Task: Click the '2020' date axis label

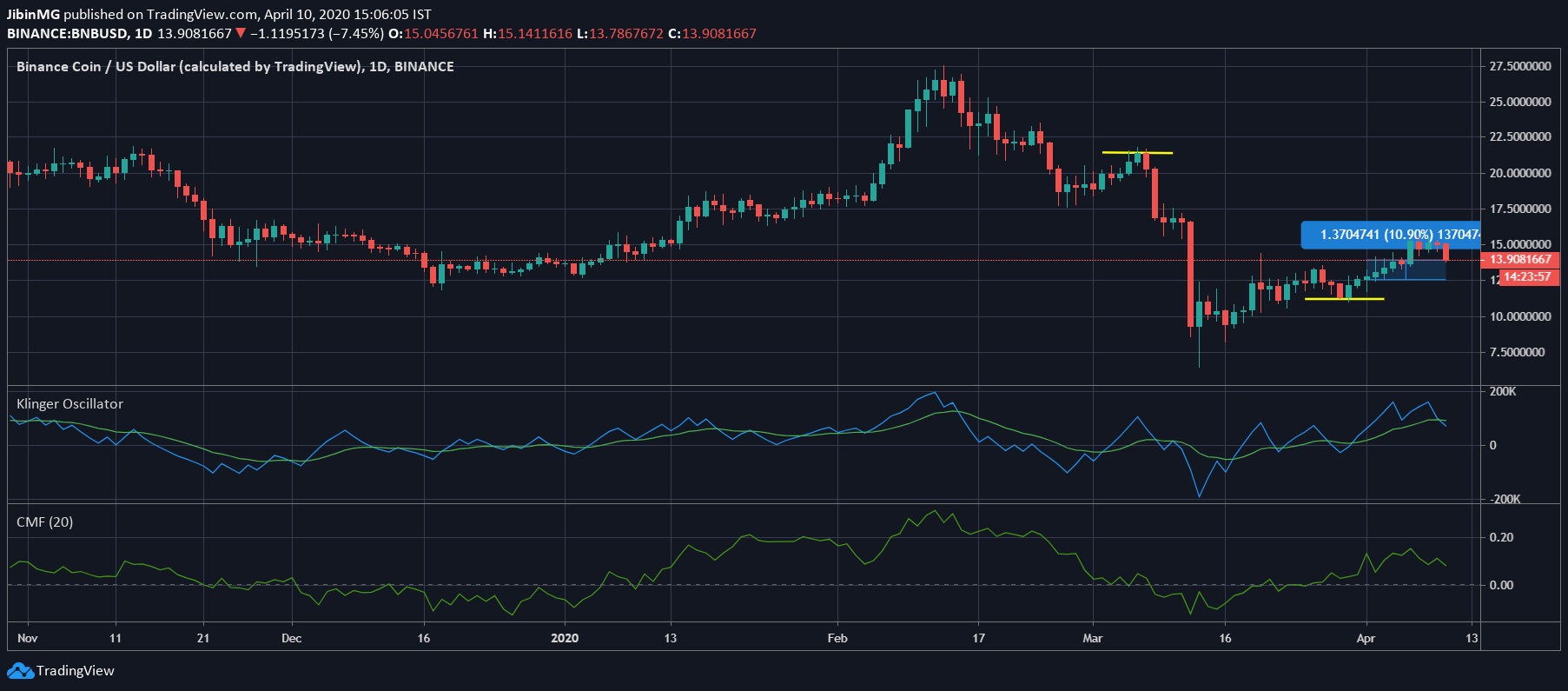Action: pos(565,639)
